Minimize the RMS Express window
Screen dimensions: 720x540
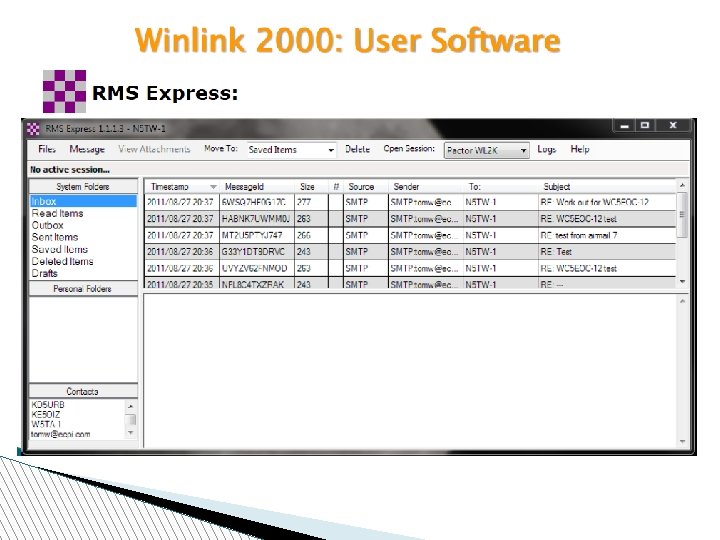click(x=624, y=125)
